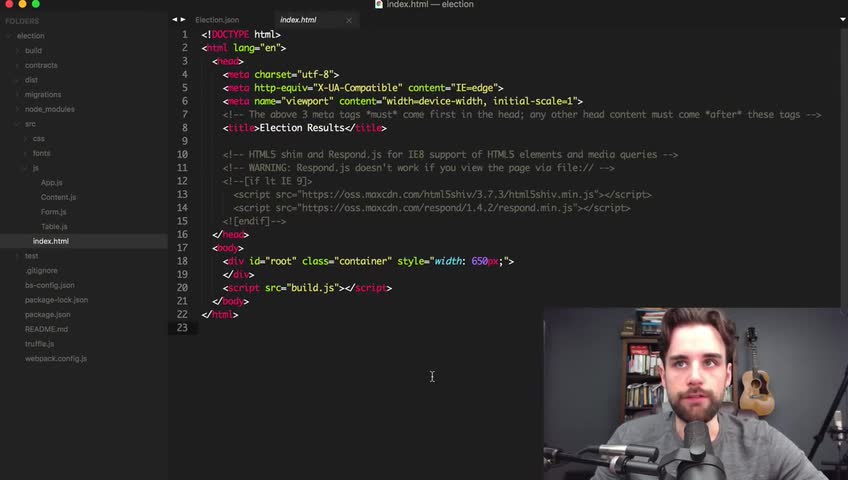Select the index.html editor tab

[x=298, y=20]
